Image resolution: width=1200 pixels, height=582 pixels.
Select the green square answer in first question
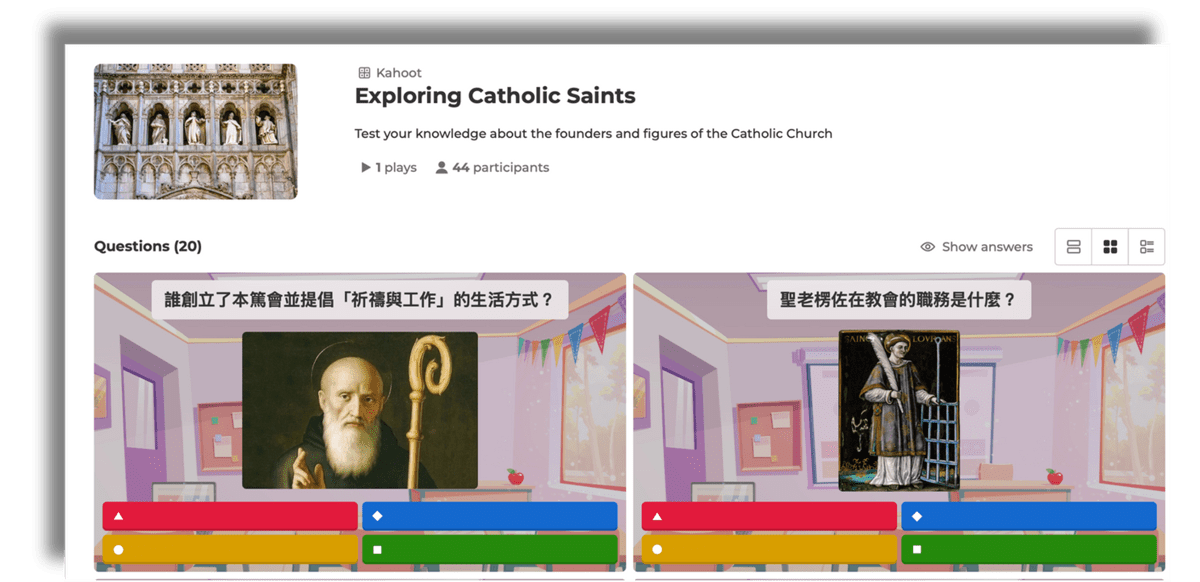click(x=489, y=549)
